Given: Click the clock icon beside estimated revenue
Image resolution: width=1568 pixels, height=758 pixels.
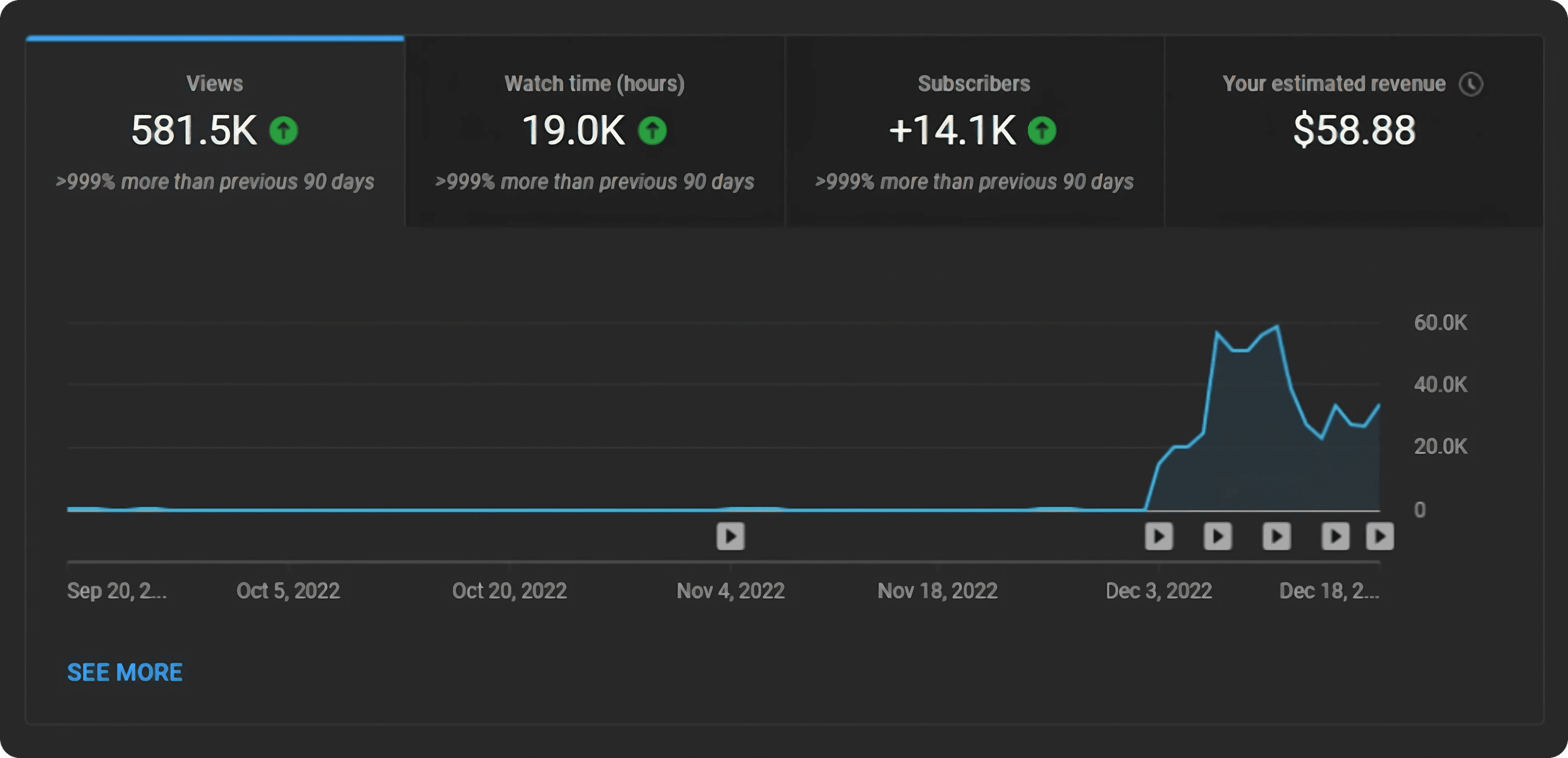Looking at the screenshot, I should 1470,84.
